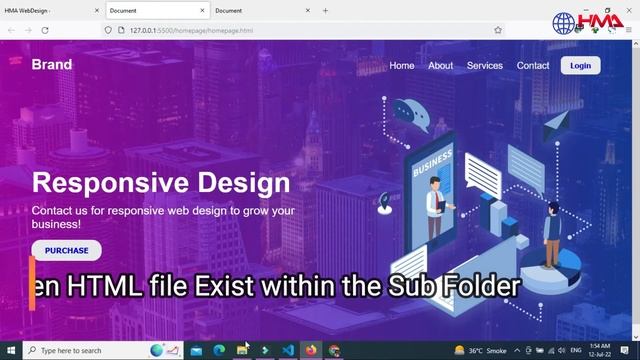Reload the page with refresh icon
640x360 pixels.
[45, 30]
